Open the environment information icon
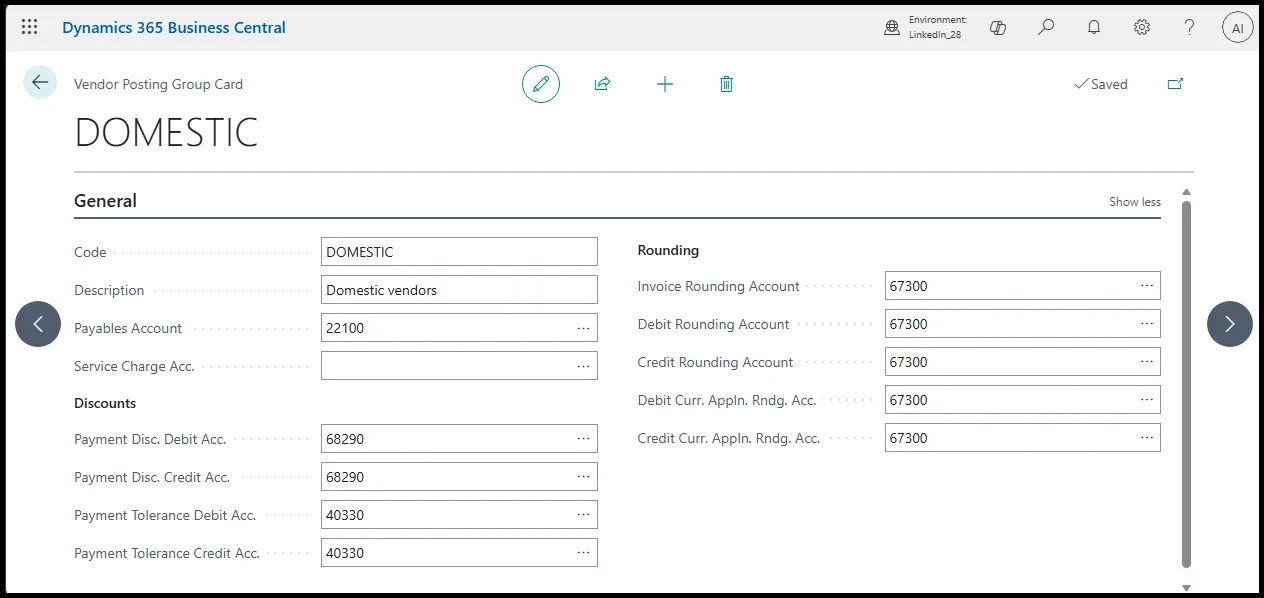 point(892,28)
